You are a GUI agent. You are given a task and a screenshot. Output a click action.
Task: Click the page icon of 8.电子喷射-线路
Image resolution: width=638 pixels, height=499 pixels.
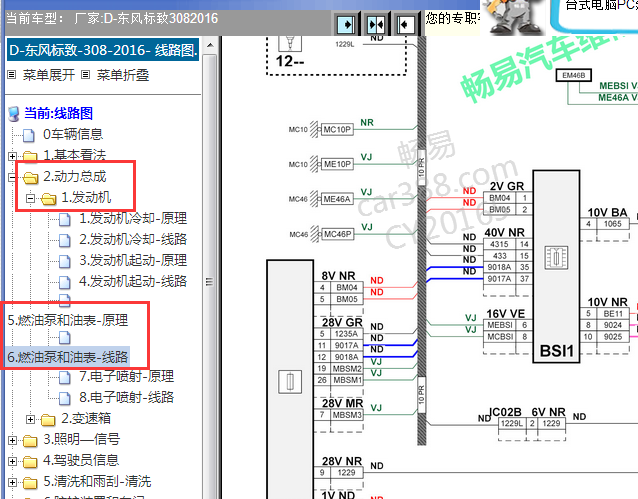click(x=65, y=398)
